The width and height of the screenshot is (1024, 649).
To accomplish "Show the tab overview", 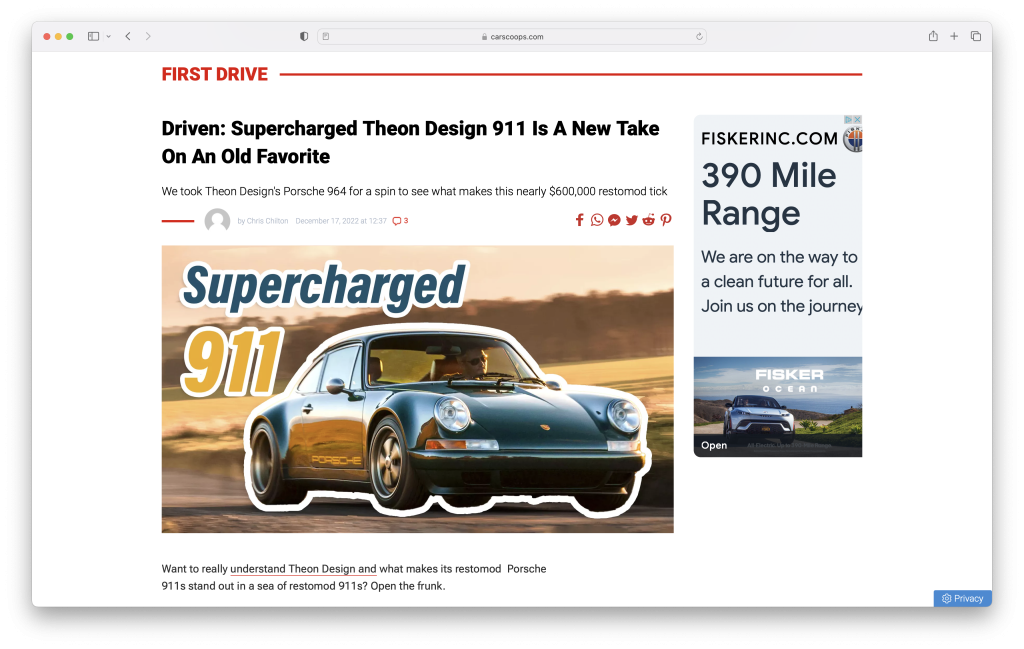I will 976,36.
